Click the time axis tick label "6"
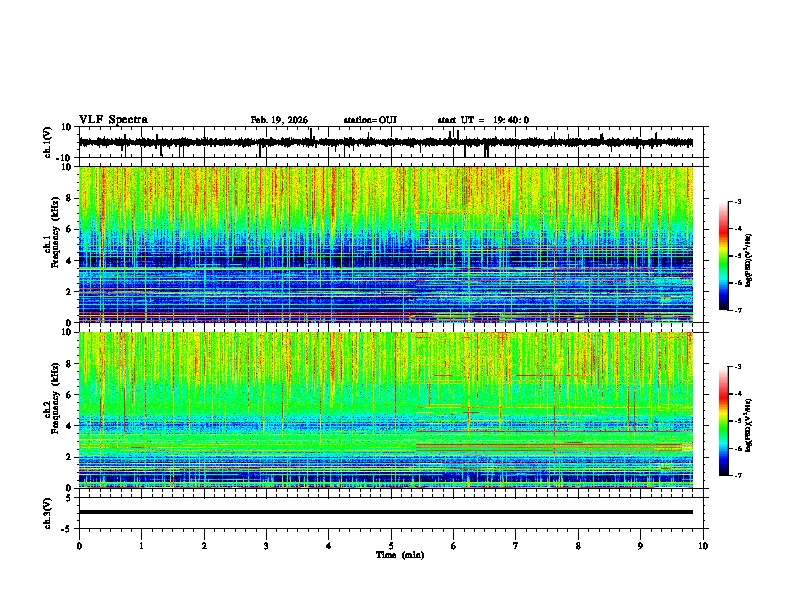792x612 pixels. coord(453,546)
